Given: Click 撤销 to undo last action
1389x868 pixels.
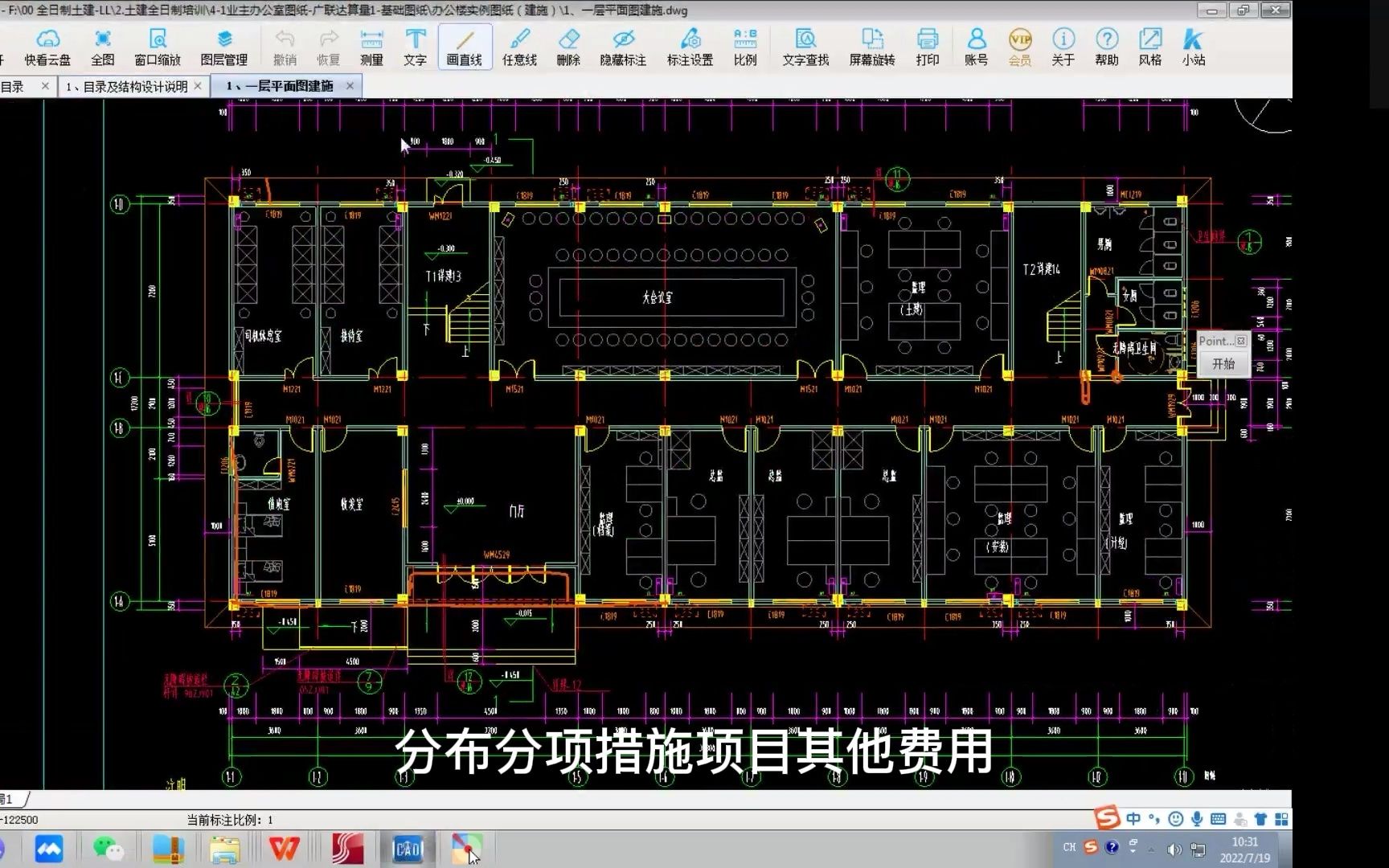Looking at the screenshot, I should pyautogui.click(x=285, y=46).
